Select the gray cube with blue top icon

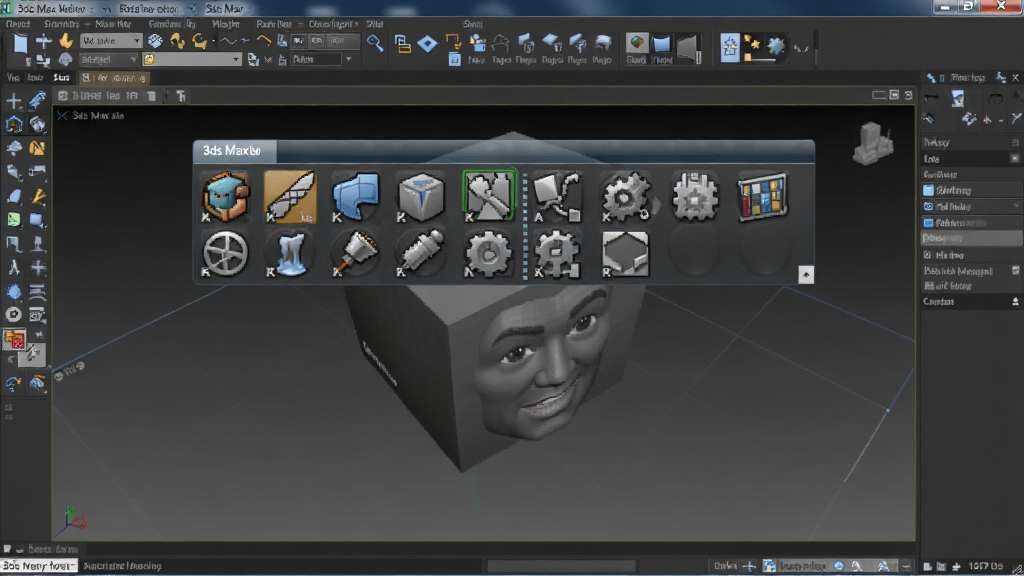click(421, 196)
